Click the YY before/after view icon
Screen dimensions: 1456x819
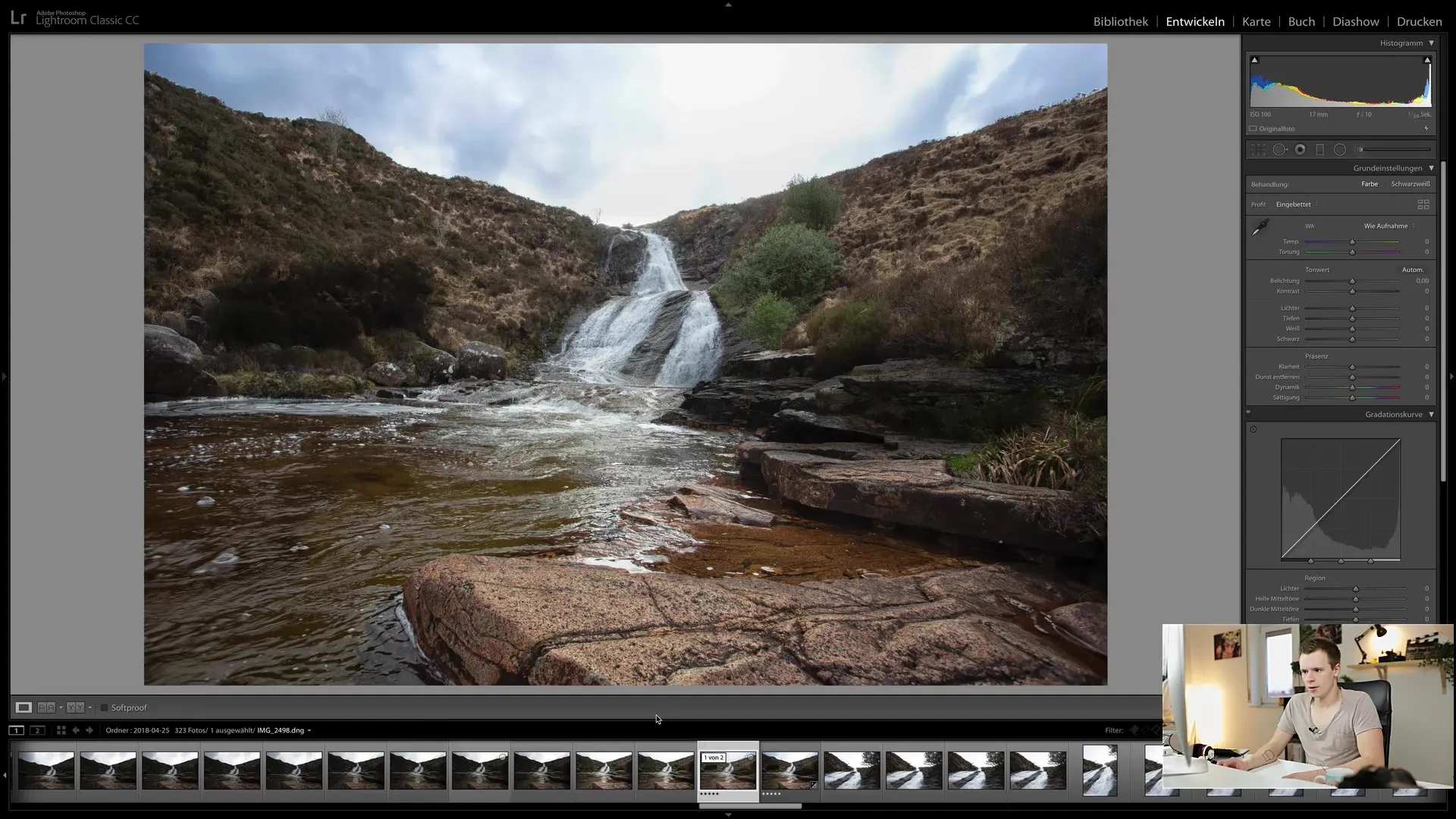click(75, 708)
